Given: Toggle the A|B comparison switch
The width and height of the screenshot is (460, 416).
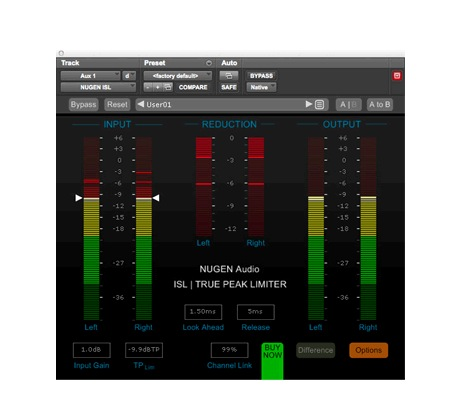Looking at the screenshot, I should (348, 105).
